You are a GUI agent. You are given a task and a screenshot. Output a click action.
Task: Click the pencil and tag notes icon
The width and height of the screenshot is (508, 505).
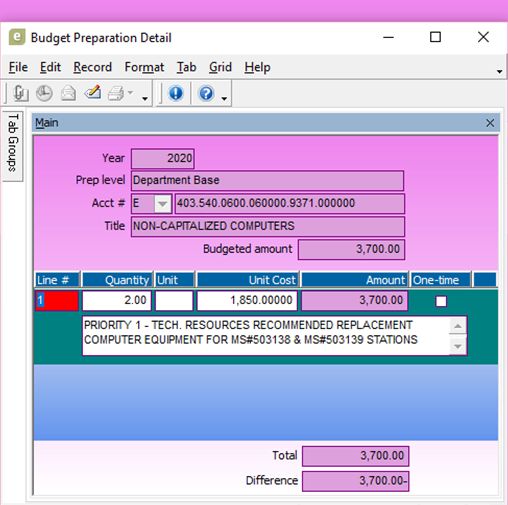tap(93, 93)
